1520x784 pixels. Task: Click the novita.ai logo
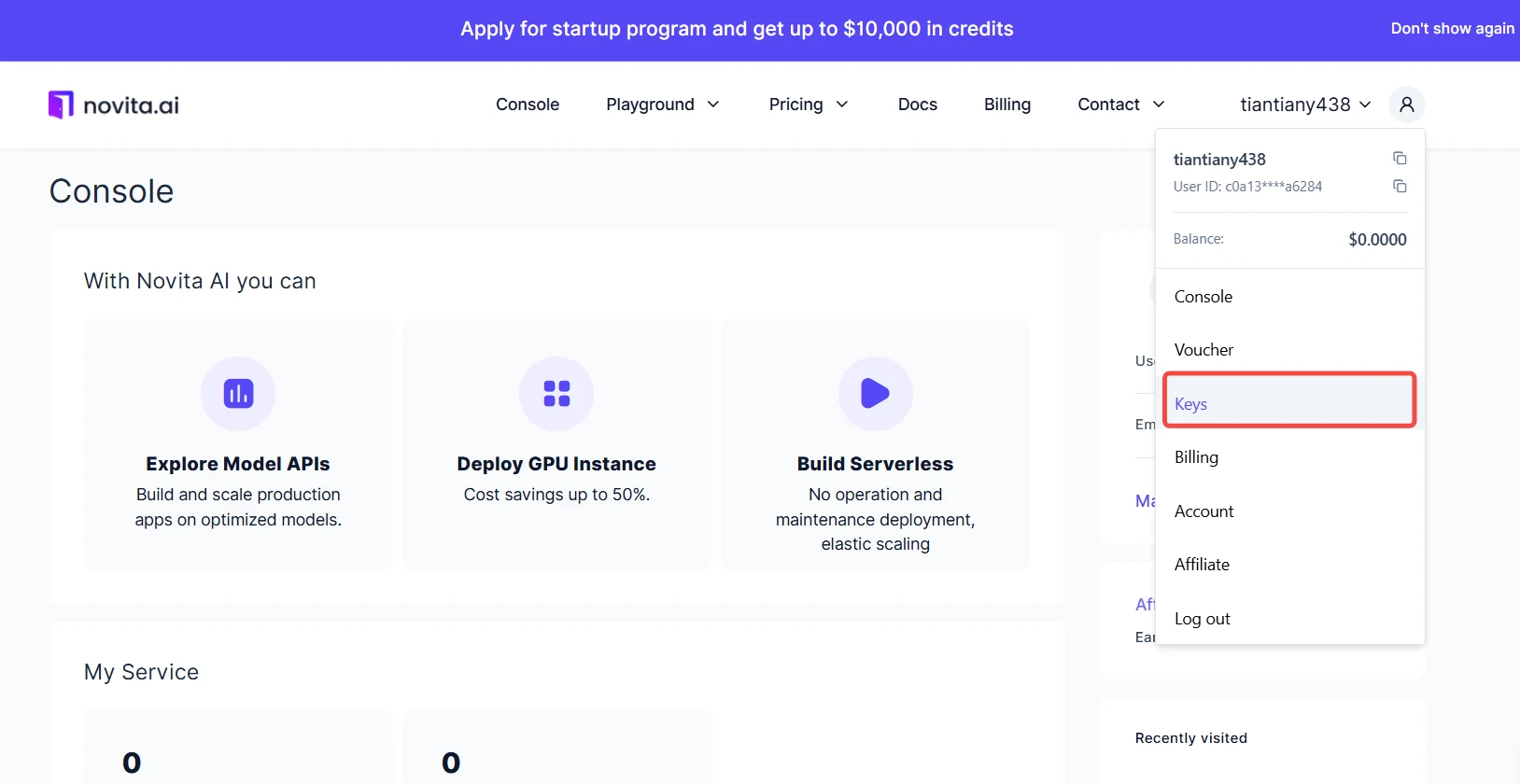(x=114, y=105)
